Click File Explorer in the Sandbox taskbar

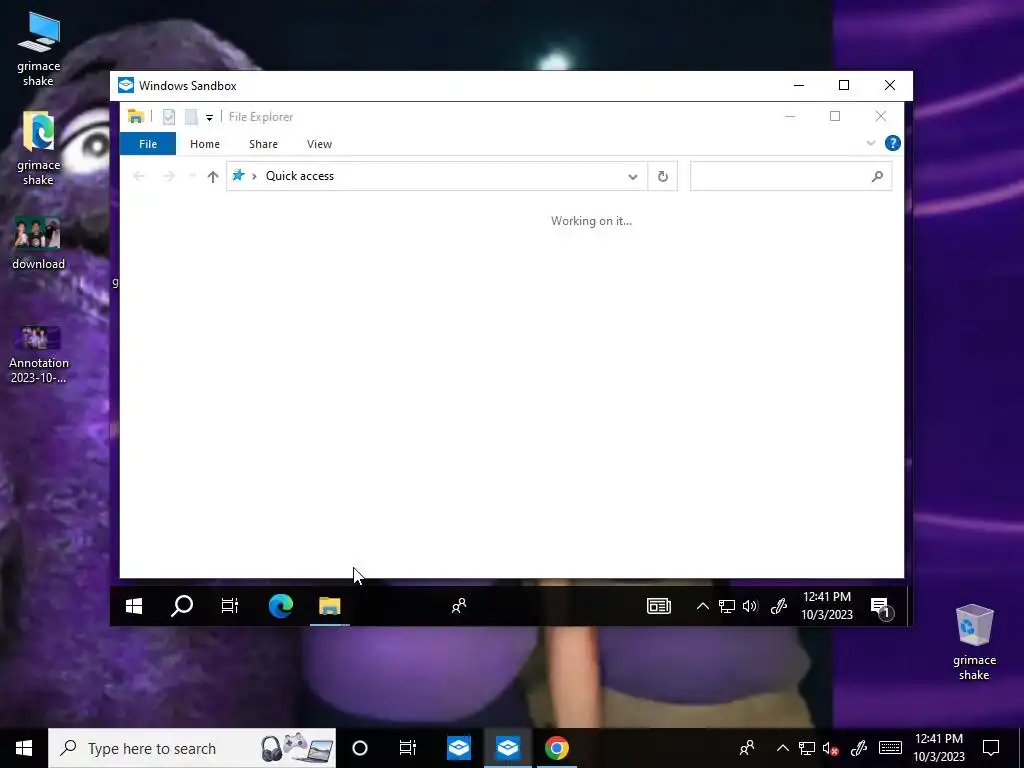point(329,606)
